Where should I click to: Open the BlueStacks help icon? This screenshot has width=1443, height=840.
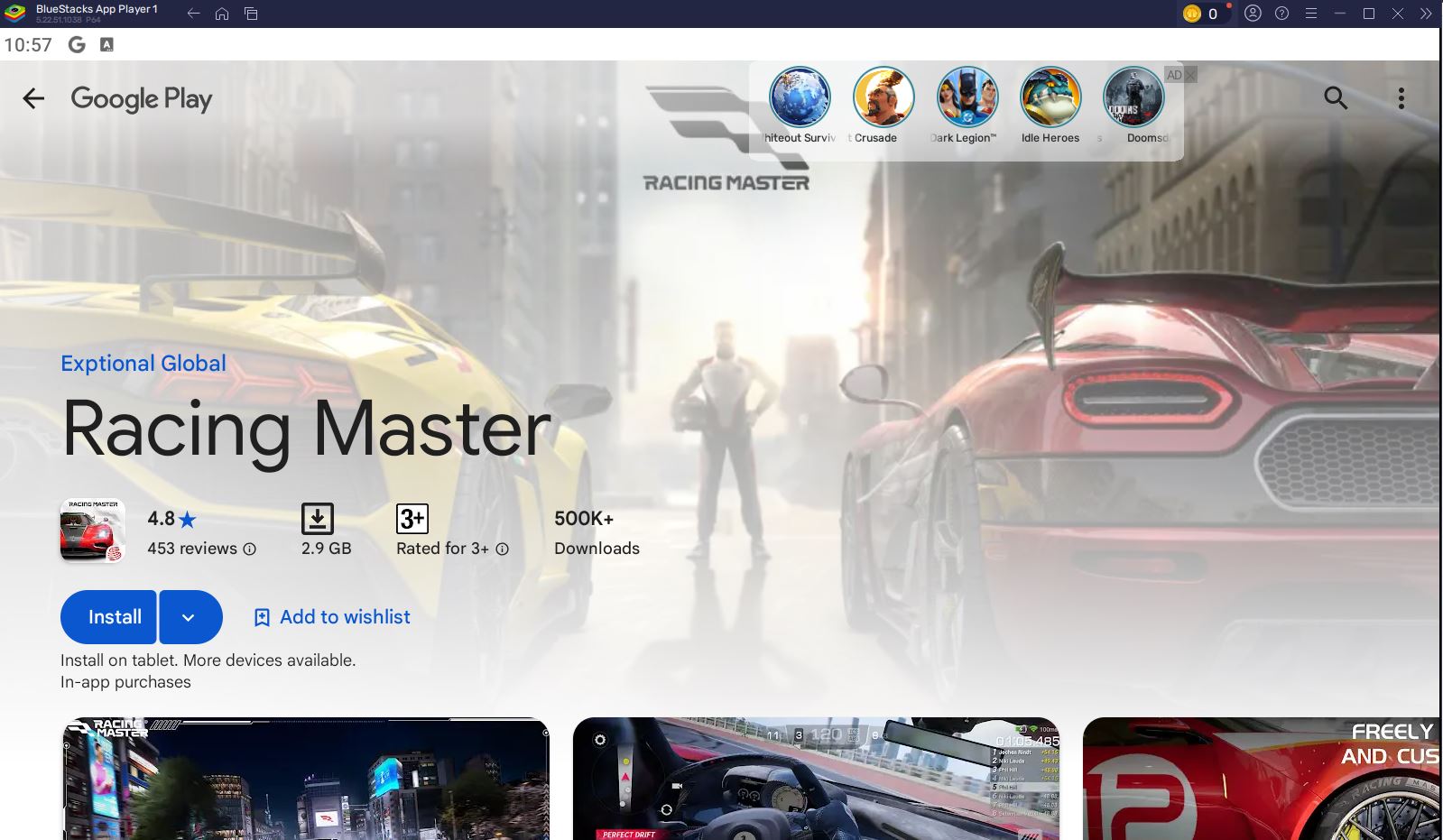1281,14
